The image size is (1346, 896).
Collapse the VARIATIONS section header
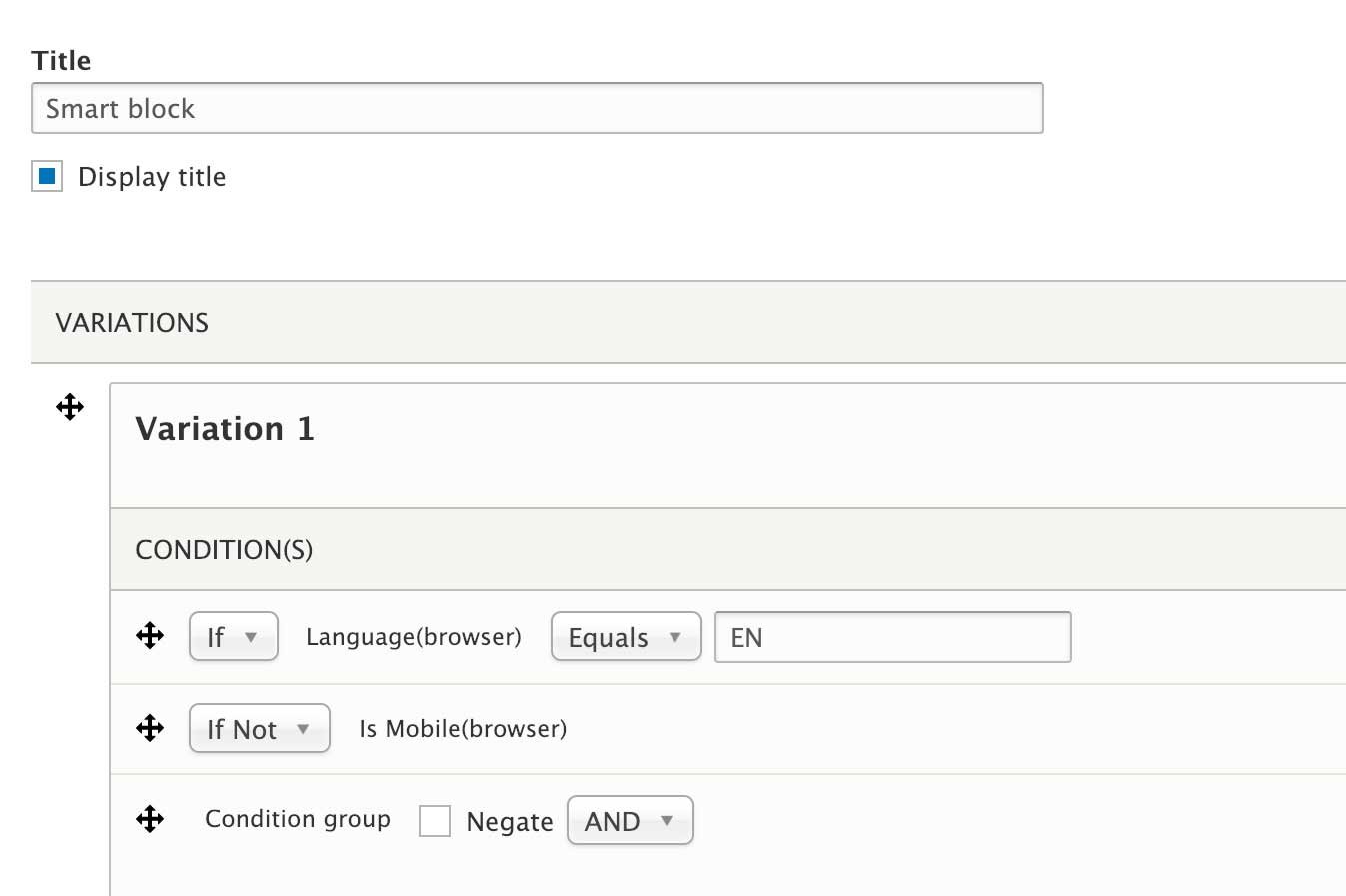click(688, 322)
